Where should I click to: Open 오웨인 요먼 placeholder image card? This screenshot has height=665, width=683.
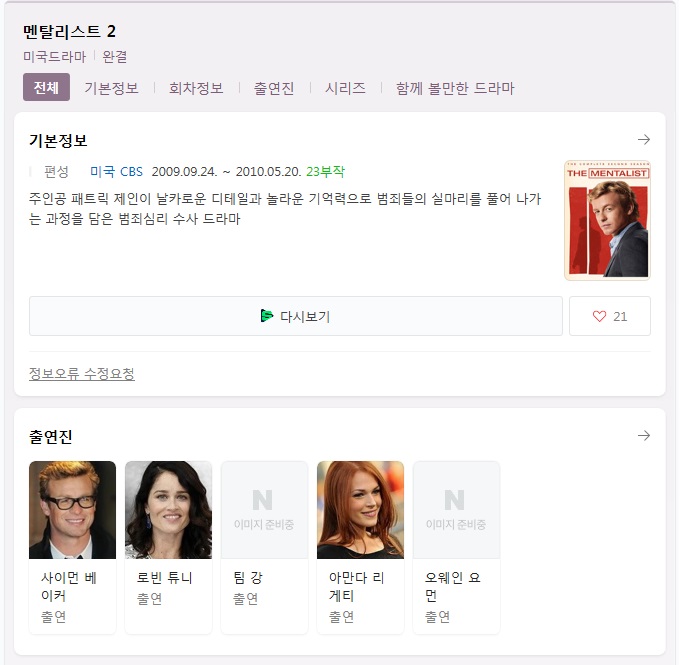point(456,510)
